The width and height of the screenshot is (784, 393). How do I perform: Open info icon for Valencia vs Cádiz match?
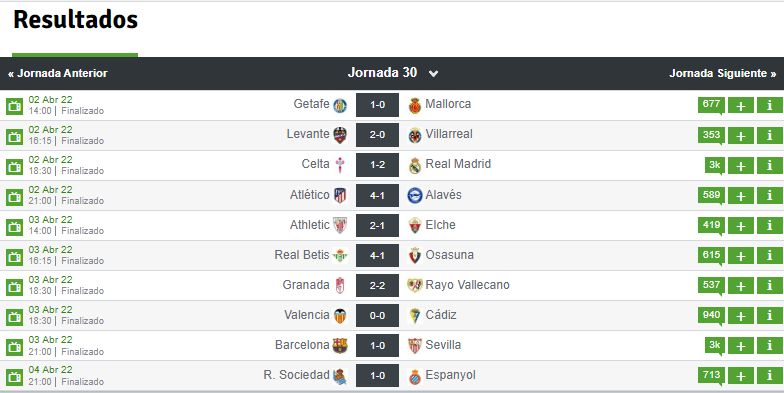(x=770, y=316)
